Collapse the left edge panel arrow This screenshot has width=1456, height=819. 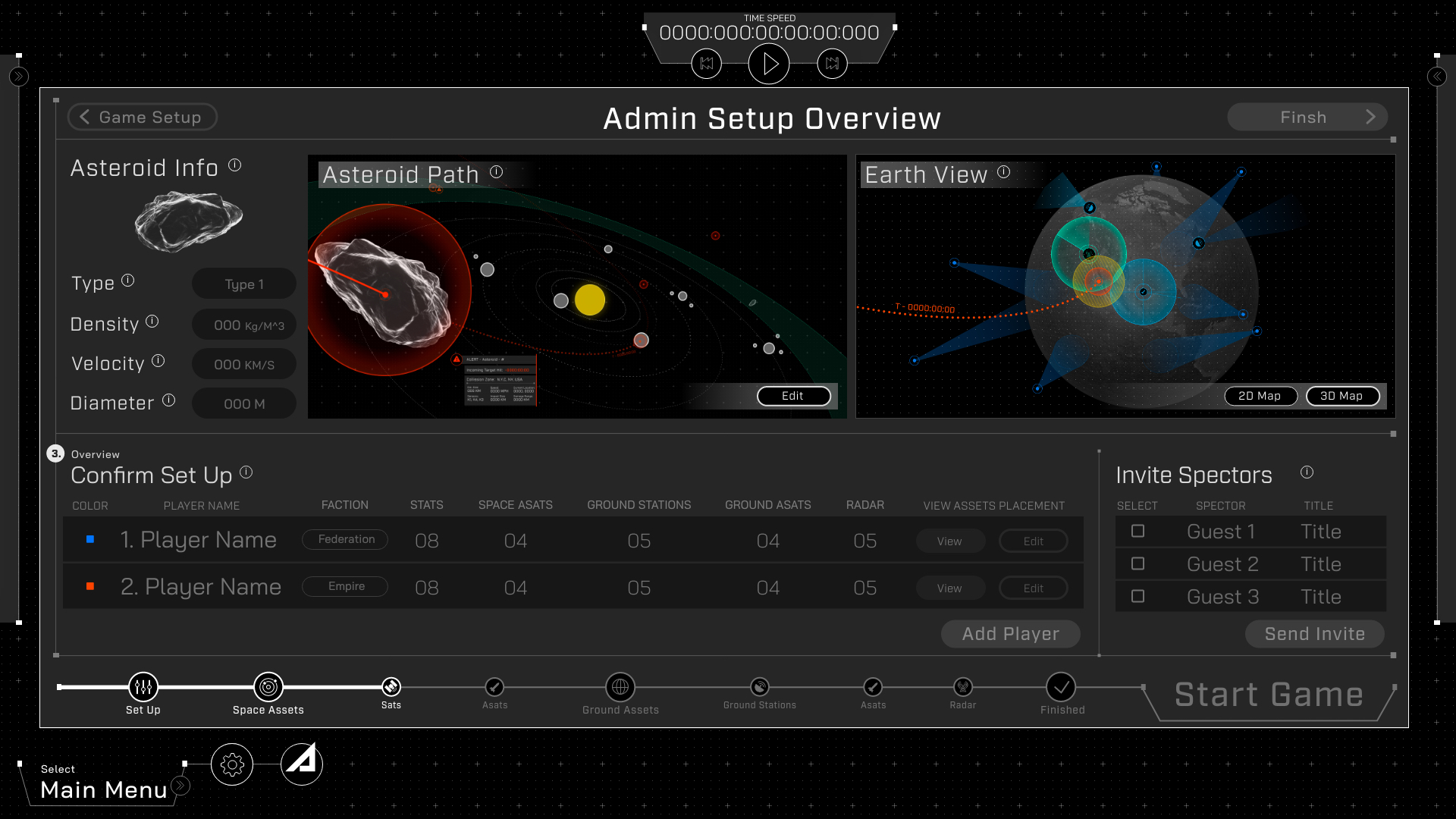coord(19,76)
